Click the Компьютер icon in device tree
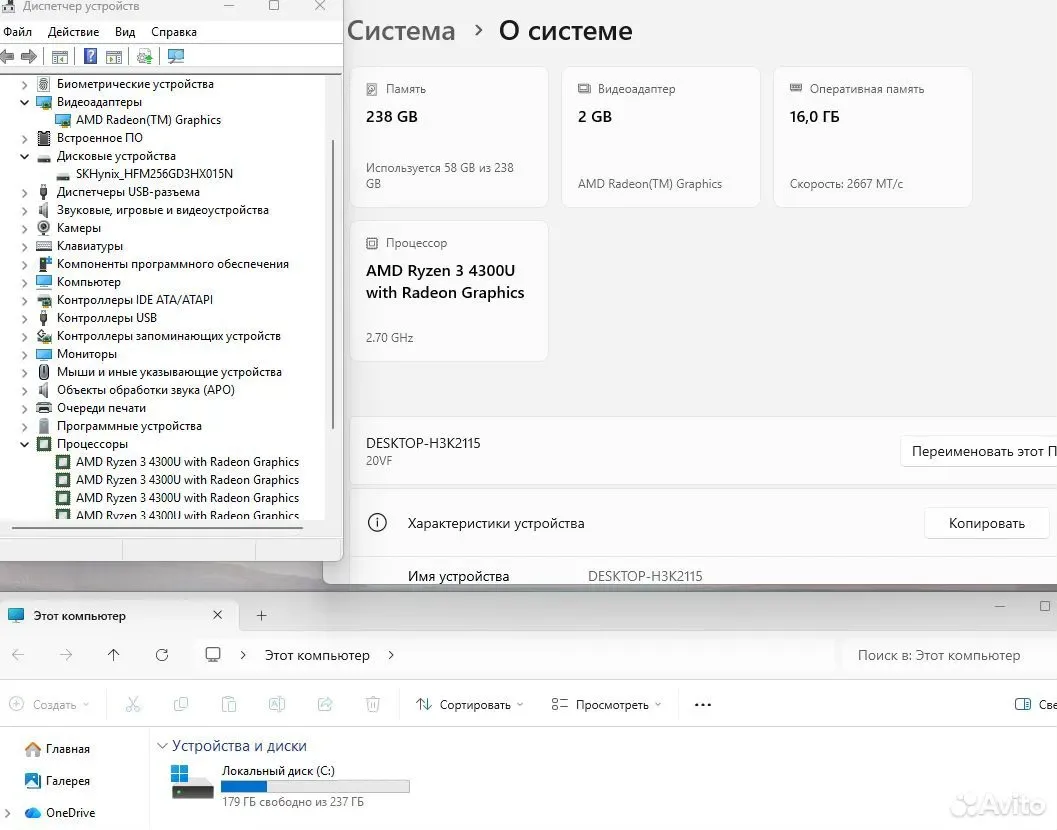Image resolution: width=1057 pixels, height=830 pixels. coord(44,282)
